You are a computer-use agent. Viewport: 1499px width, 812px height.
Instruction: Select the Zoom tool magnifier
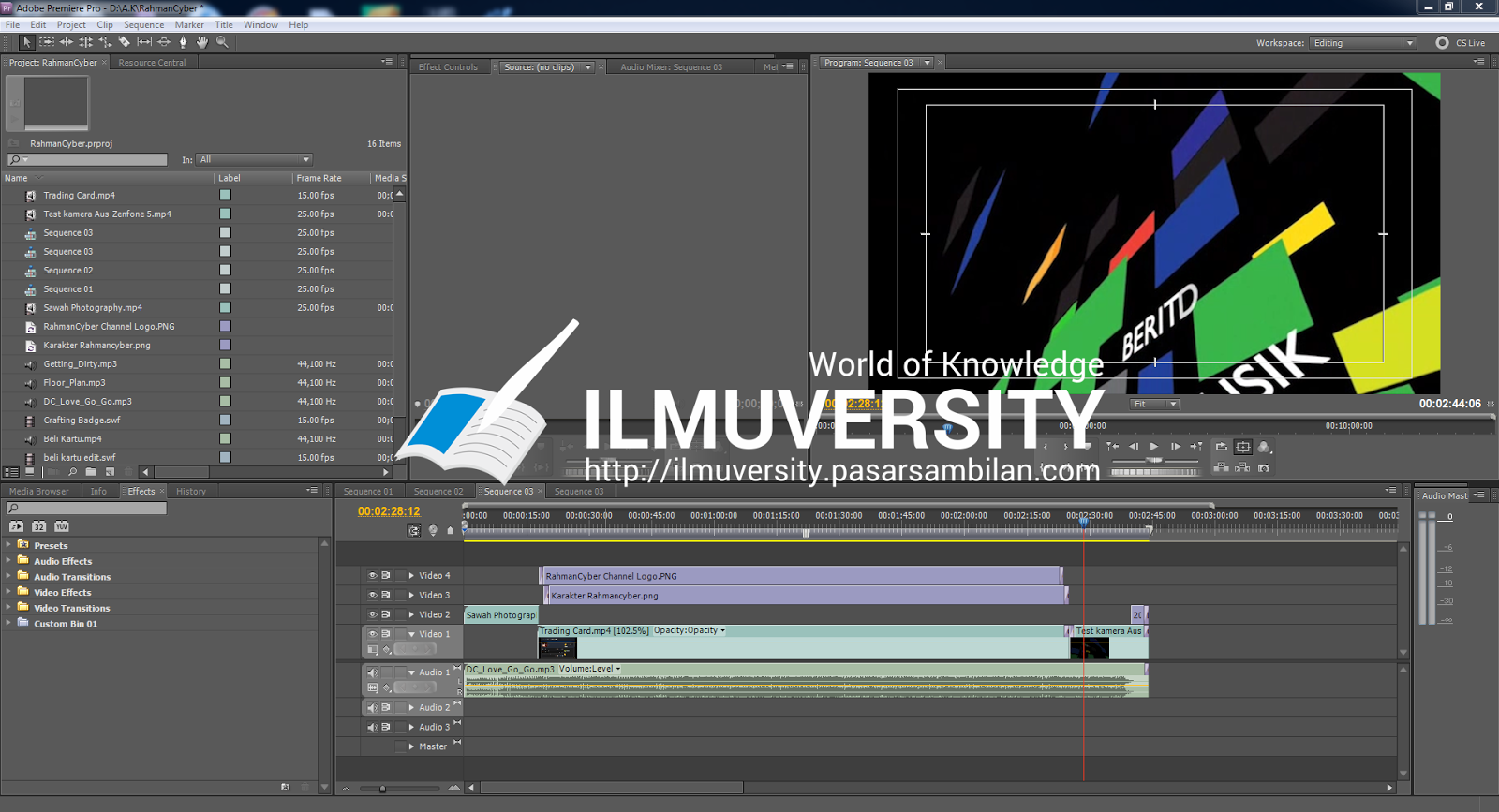(222, 42)
